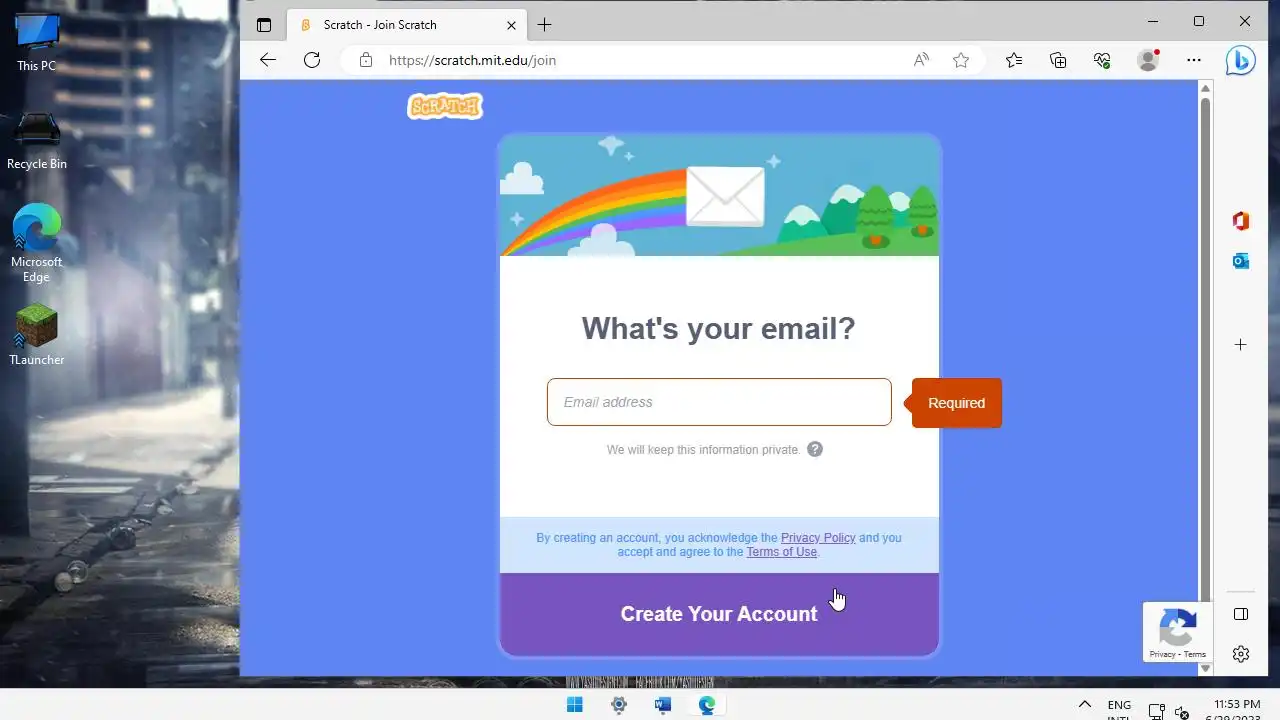Click the Settings gear taskbar icon
Image resolution: width=1280 pixels, height=720 pixels.
[619, 705]
